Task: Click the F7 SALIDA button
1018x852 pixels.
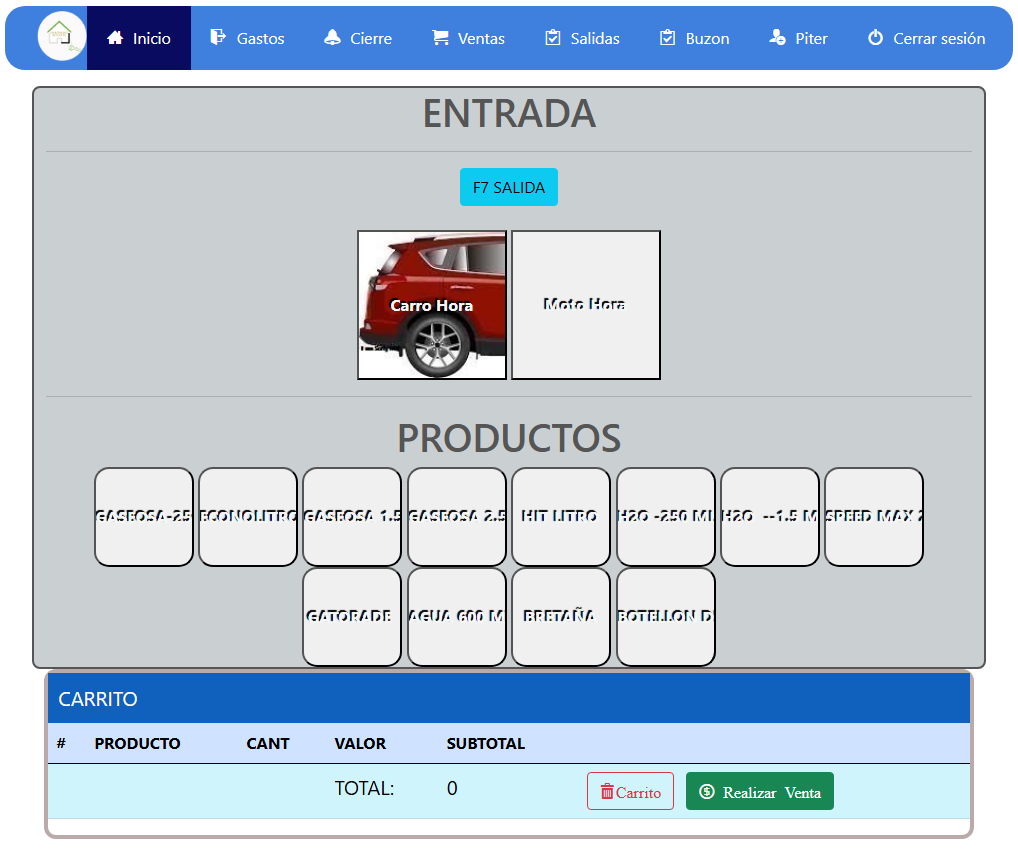Action: [508, 187]
